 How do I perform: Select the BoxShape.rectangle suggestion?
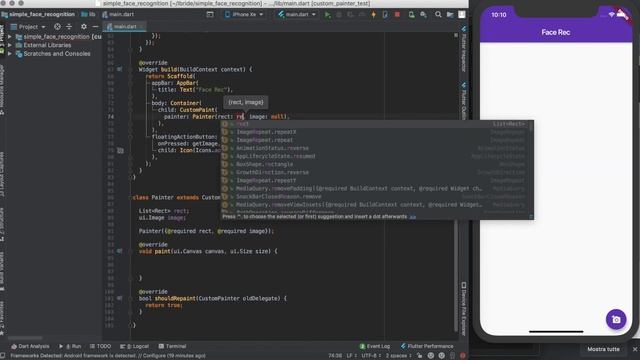(x=376, y=164)
